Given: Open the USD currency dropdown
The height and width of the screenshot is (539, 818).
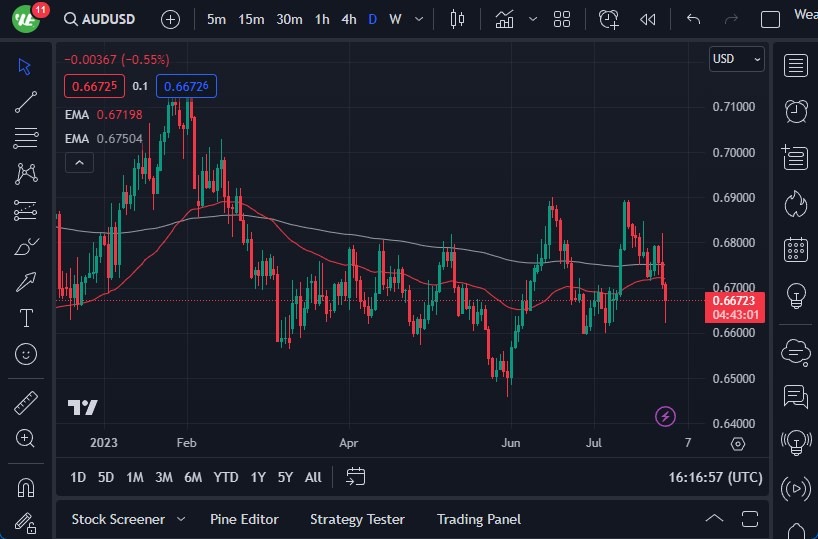Looking at the screenshot, I should pyautogui.click(x=736, y=59).
